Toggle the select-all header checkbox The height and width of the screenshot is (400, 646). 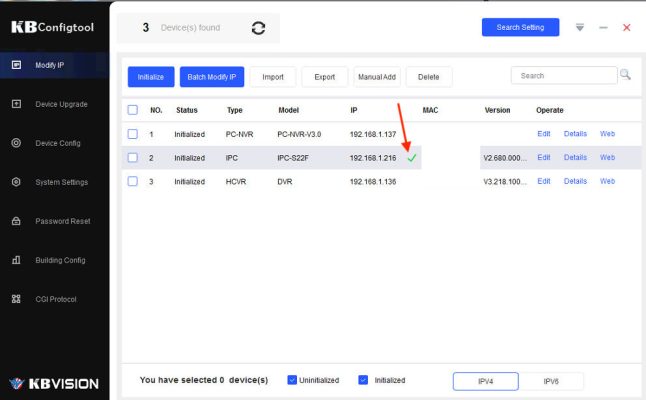133,110
